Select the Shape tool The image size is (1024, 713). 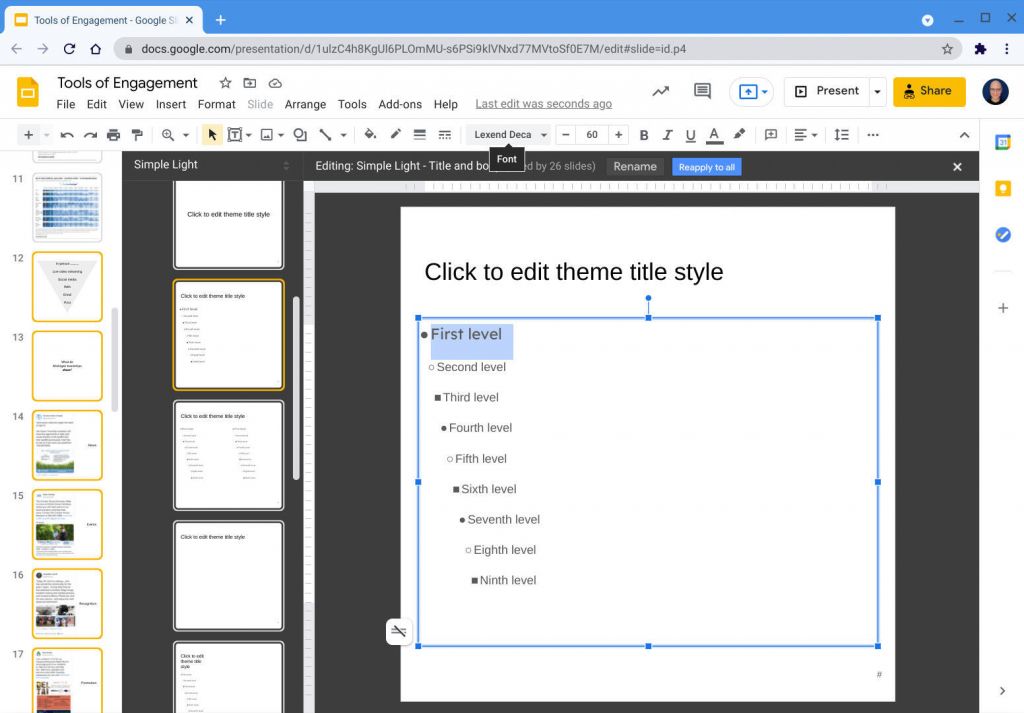coord(300,134)
